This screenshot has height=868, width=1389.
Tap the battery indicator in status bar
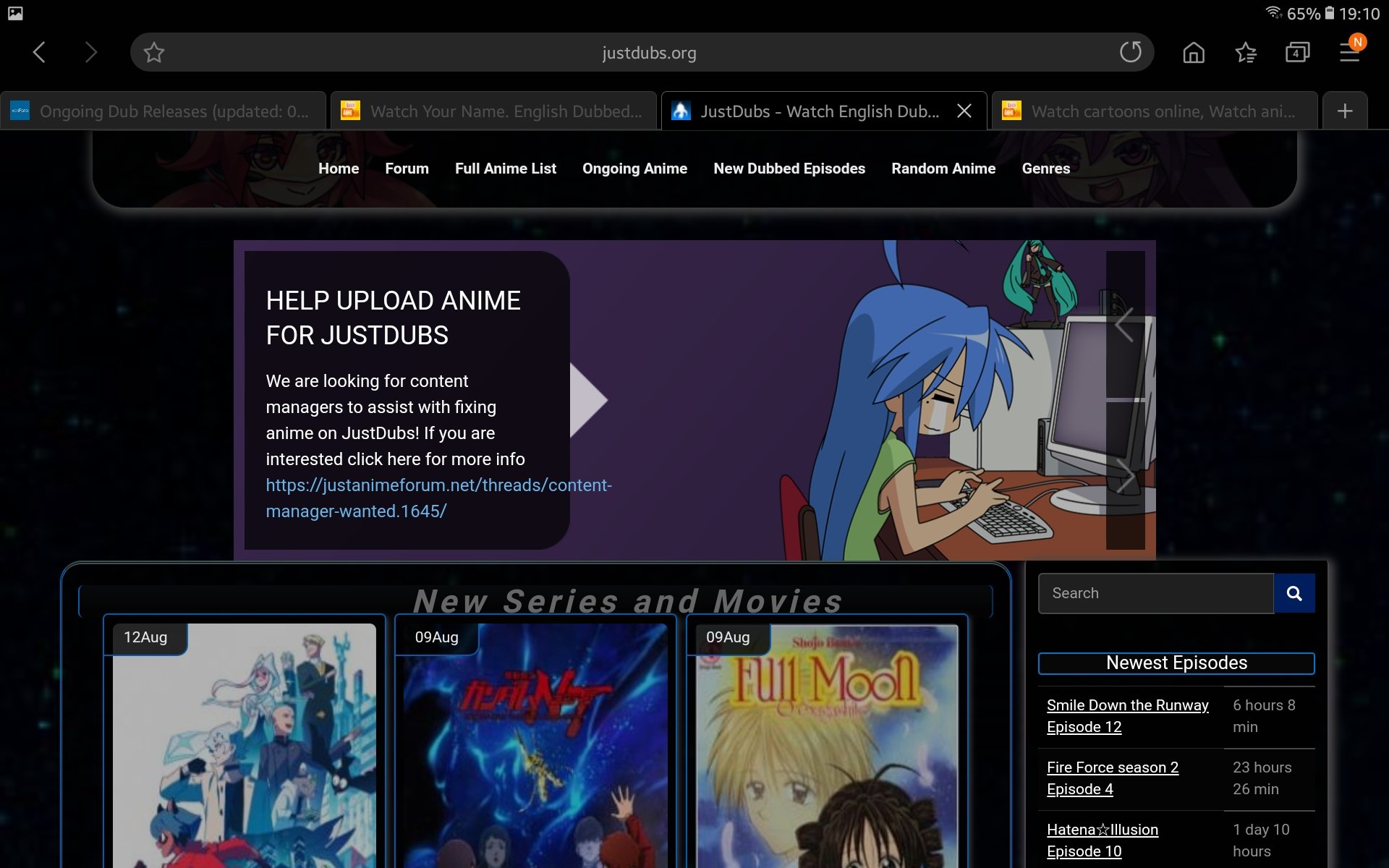(1329, 13)
